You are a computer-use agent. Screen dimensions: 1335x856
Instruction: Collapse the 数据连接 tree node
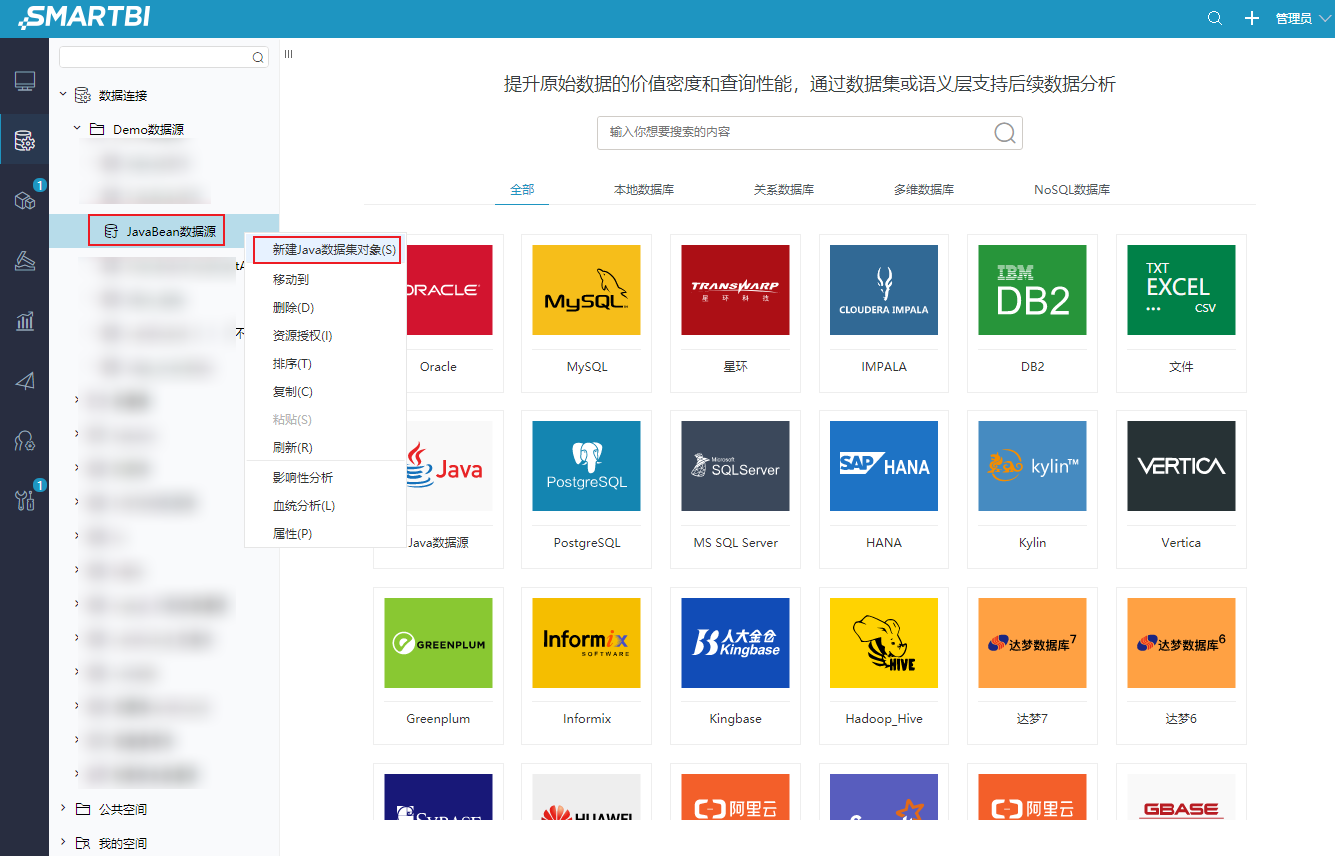(x=63, y=95)
